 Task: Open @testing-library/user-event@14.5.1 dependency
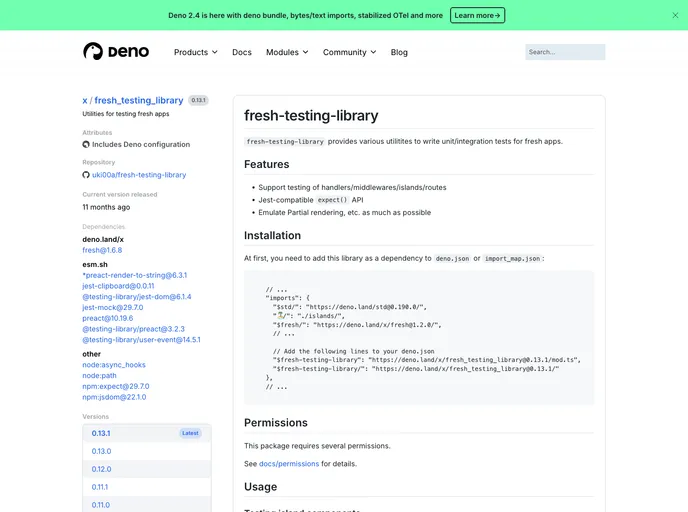pyautogui.click(x=141, y=340)
